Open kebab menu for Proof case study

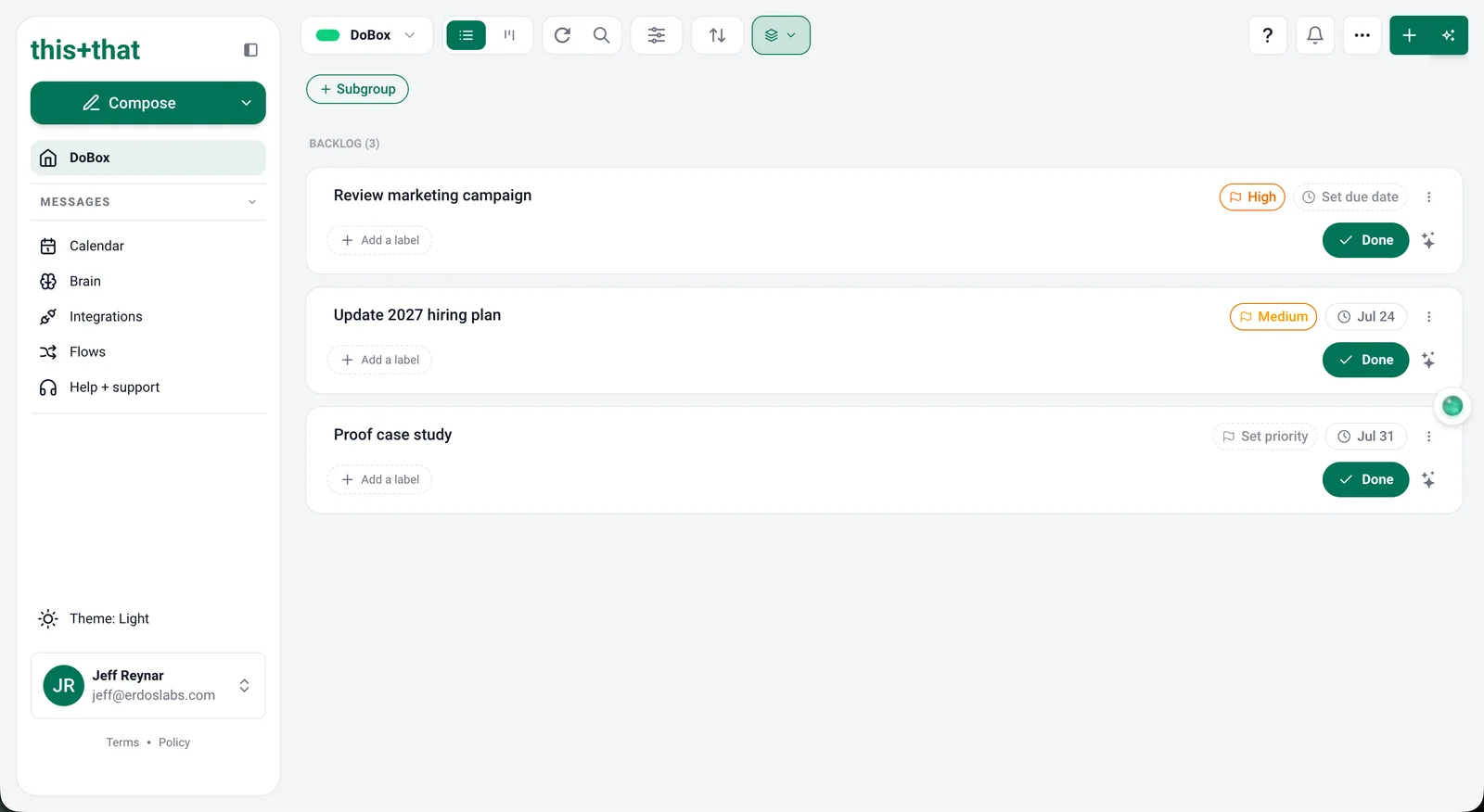(1428, 436)
